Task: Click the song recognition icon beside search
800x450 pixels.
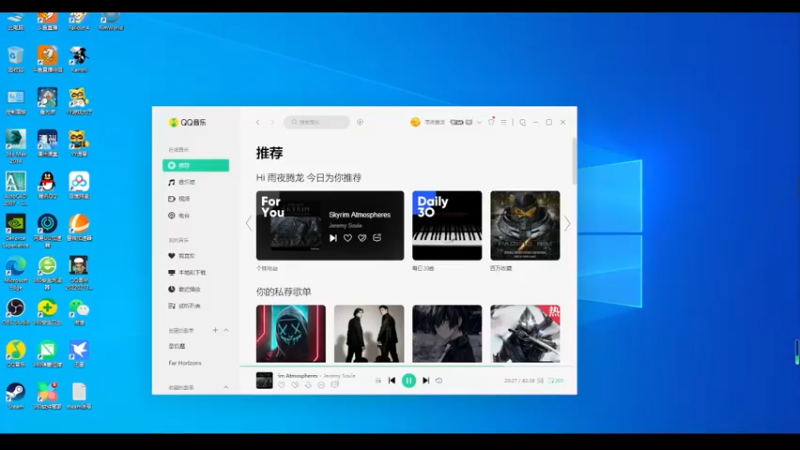Action: click(360, 122)
